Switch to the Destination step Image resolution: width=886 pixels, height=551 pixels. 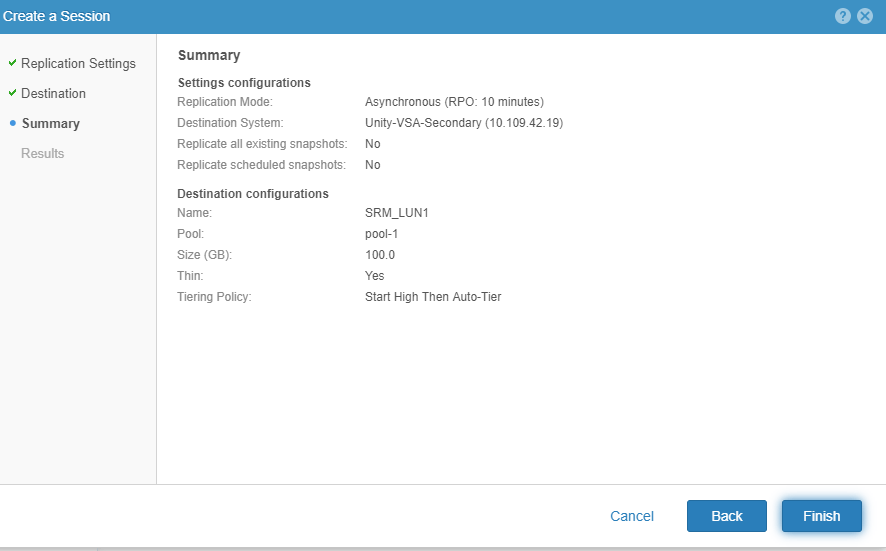pyautogui.click(x=53, y=93)
